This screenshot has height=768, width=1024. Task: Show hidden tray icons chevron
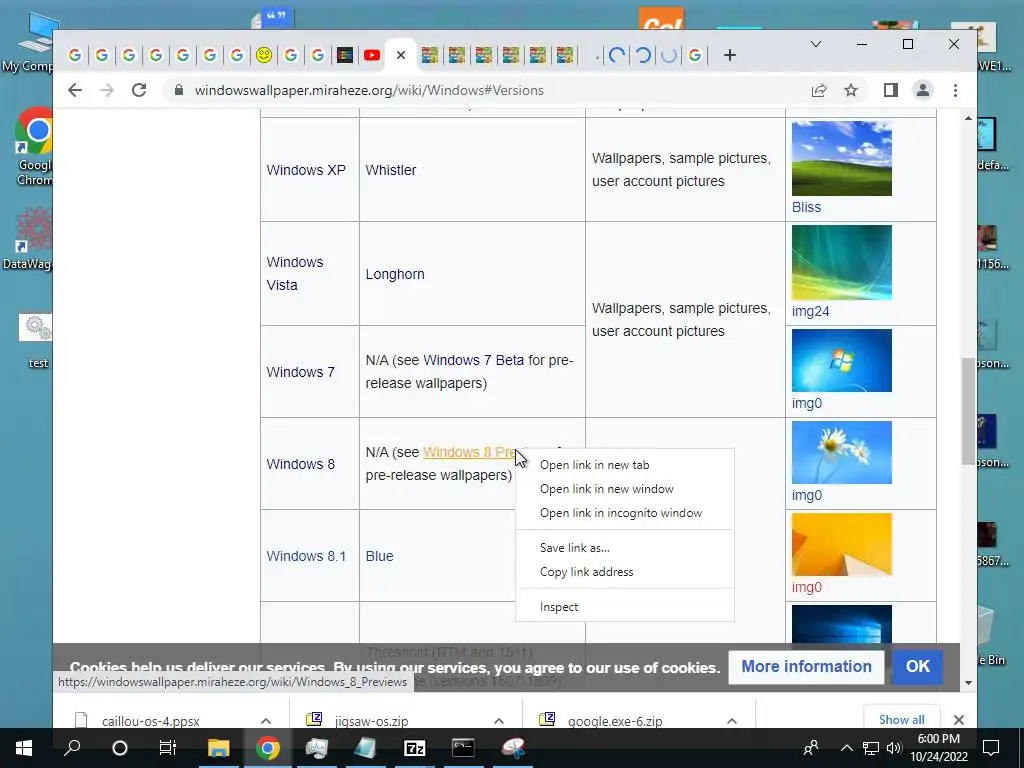click(846, 748)
